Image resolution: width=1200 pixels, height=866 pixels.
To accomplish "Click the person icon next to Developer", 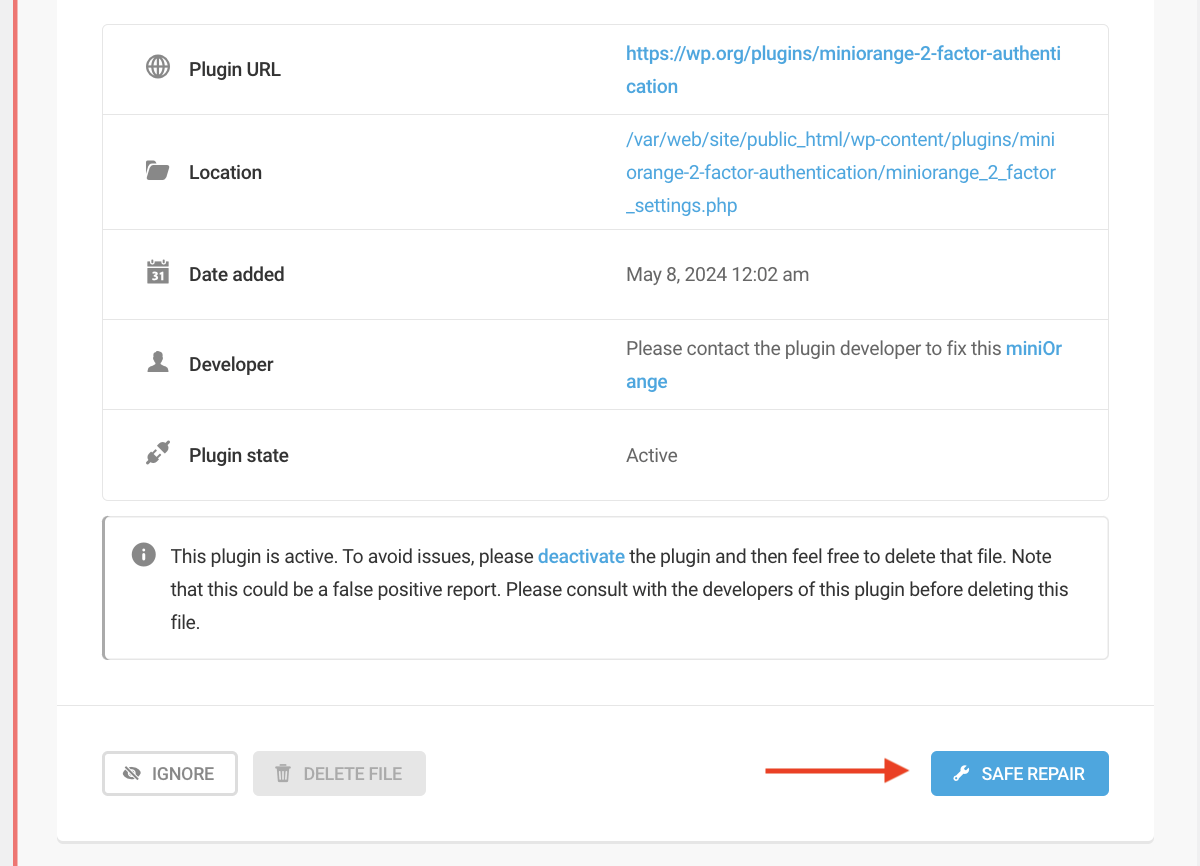I will point(158,363).
